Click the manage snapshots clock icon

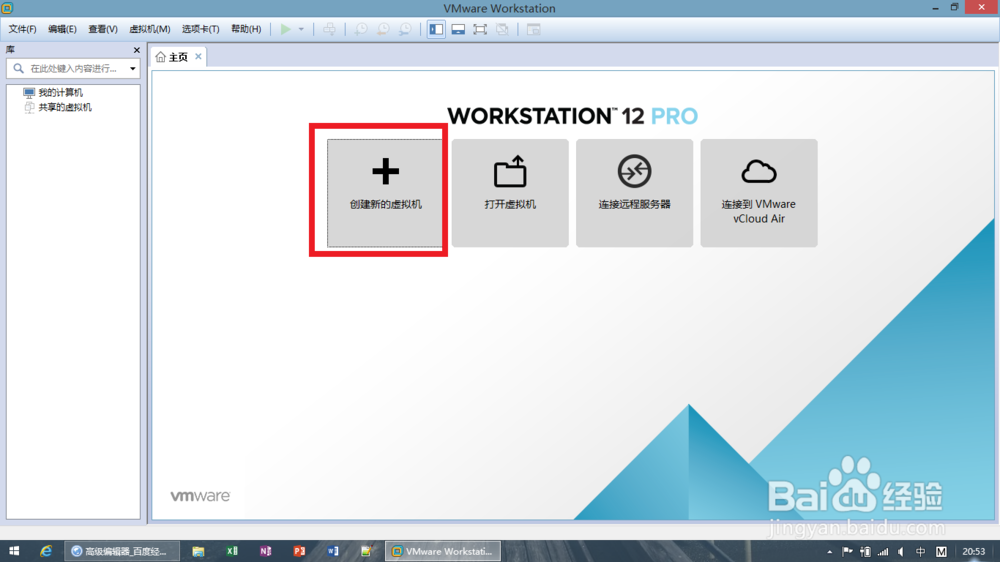click(405, 29)
